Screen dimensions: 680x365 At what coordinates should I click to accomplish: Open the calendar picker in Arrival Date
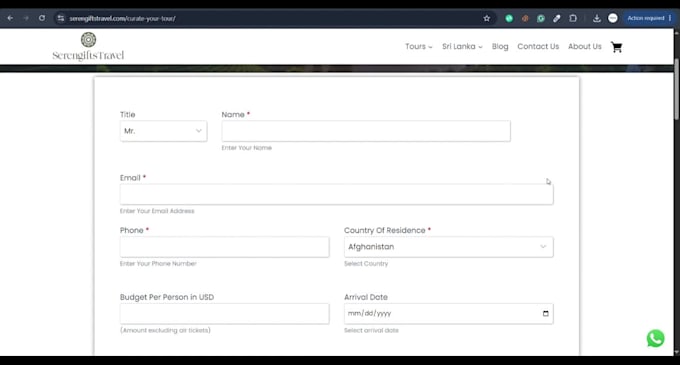pyautogui.click(x=546, y=313)
